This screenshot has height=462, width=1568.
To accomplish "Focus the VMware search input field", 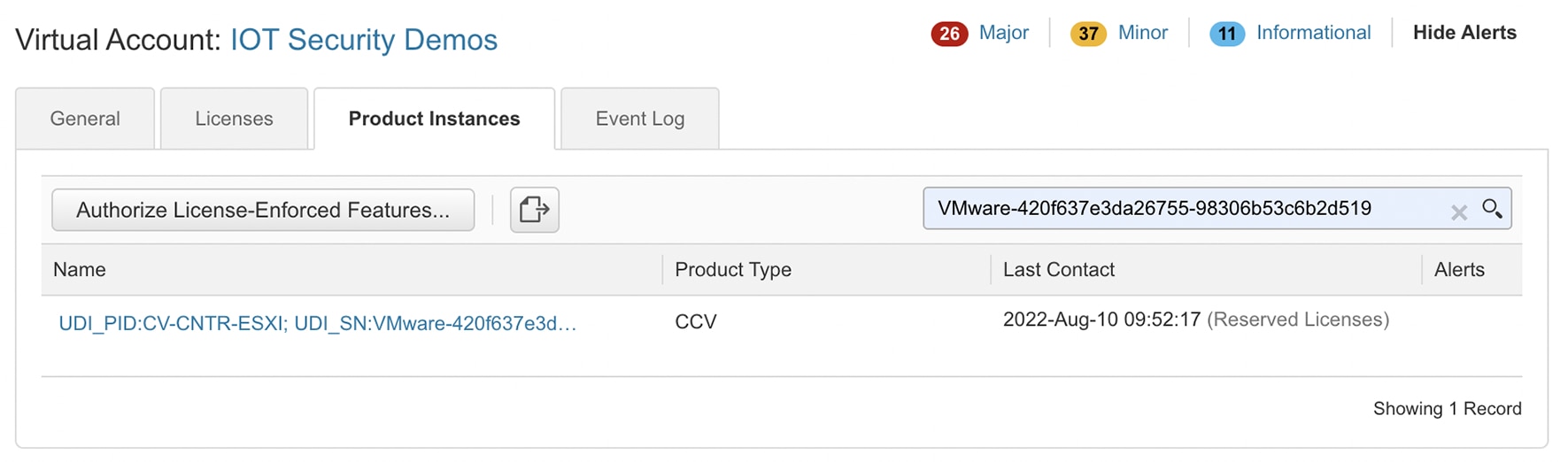I will (x=1178, y=209).
